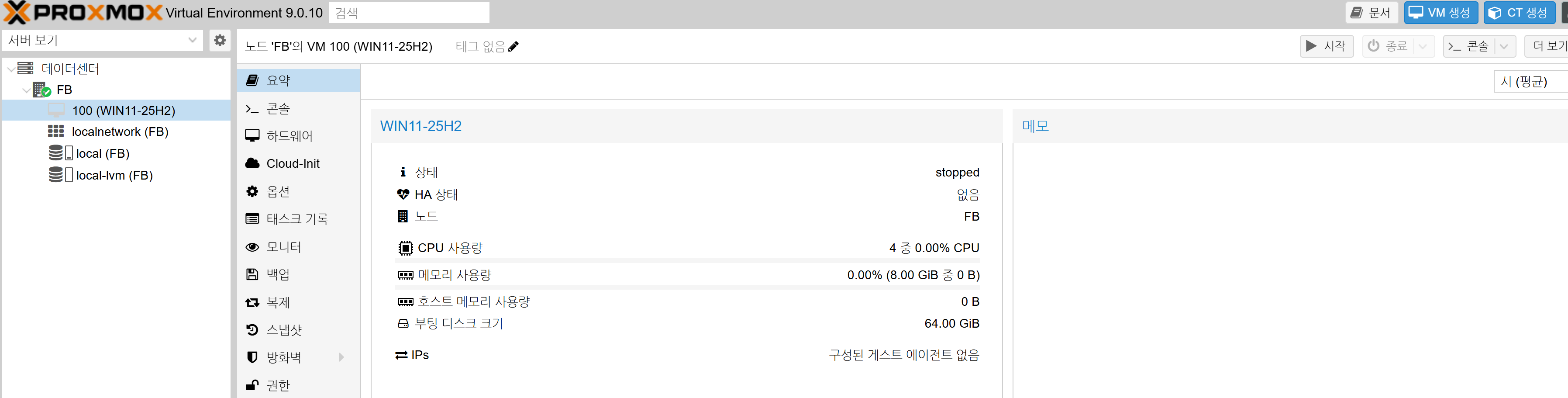Click the 구성된 게스트 에이전트 없음 text
1568x398 pixels.
click(x=904, y=355)
